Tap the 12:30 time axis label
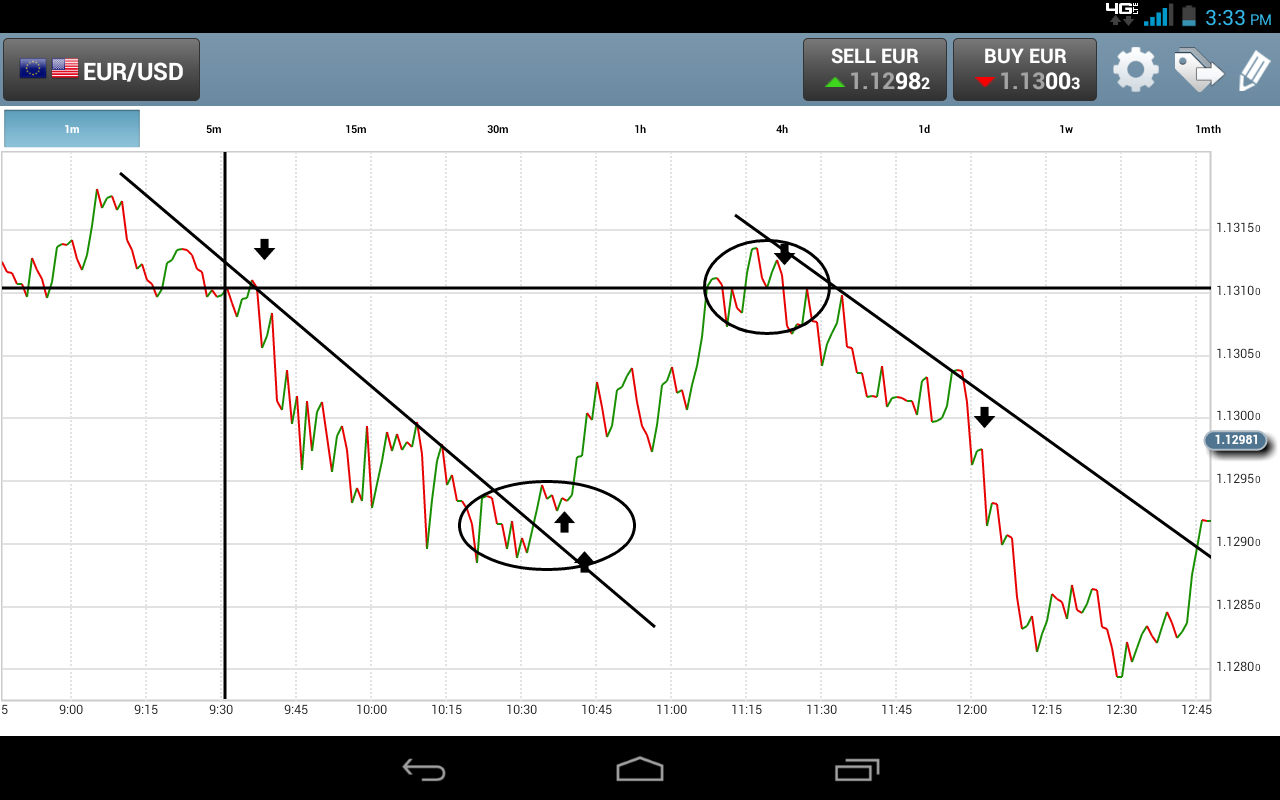The height and width of the screenshot is (800, 1280). 1121,710
